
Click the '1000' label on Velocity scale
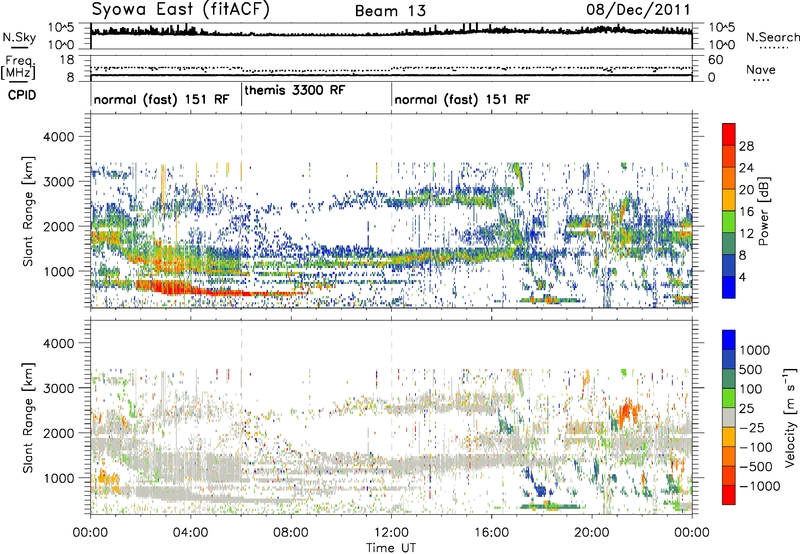pyautogui.click(x=754, y=350)
